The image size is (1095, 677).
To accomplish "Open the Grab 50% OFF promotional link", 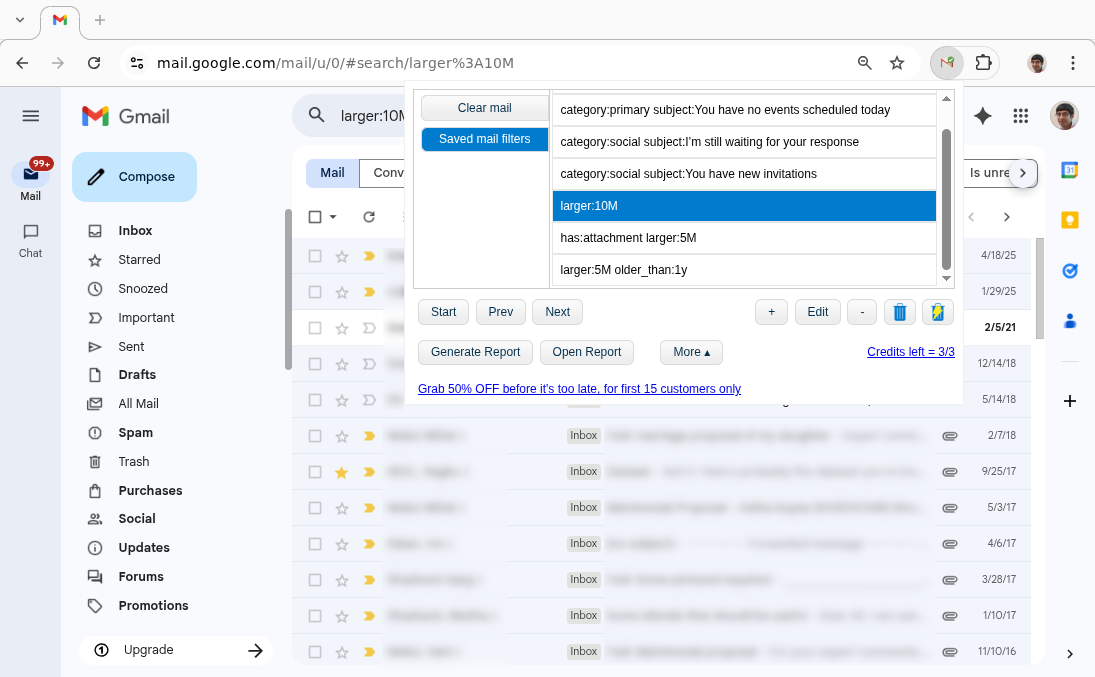I will click(579, 389).
